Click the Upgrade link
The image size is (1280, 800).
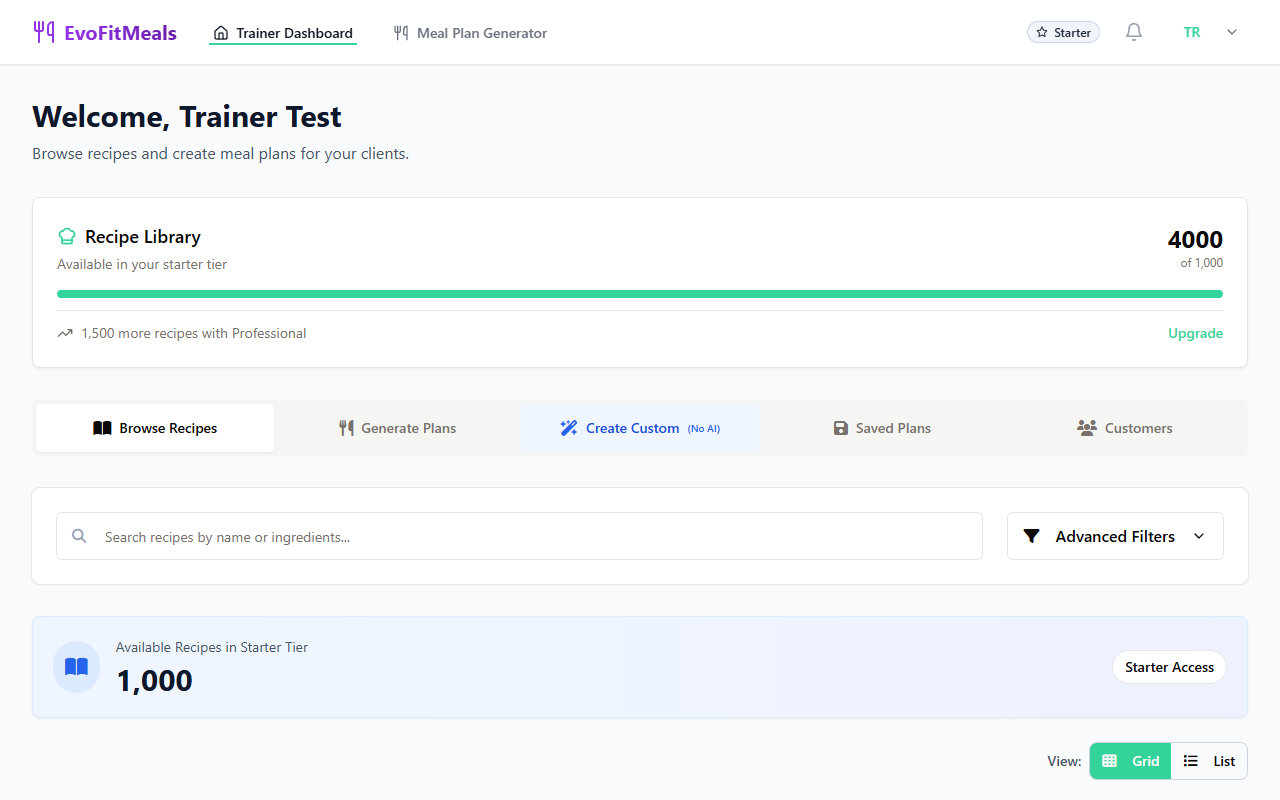[x=1195, y=334]
